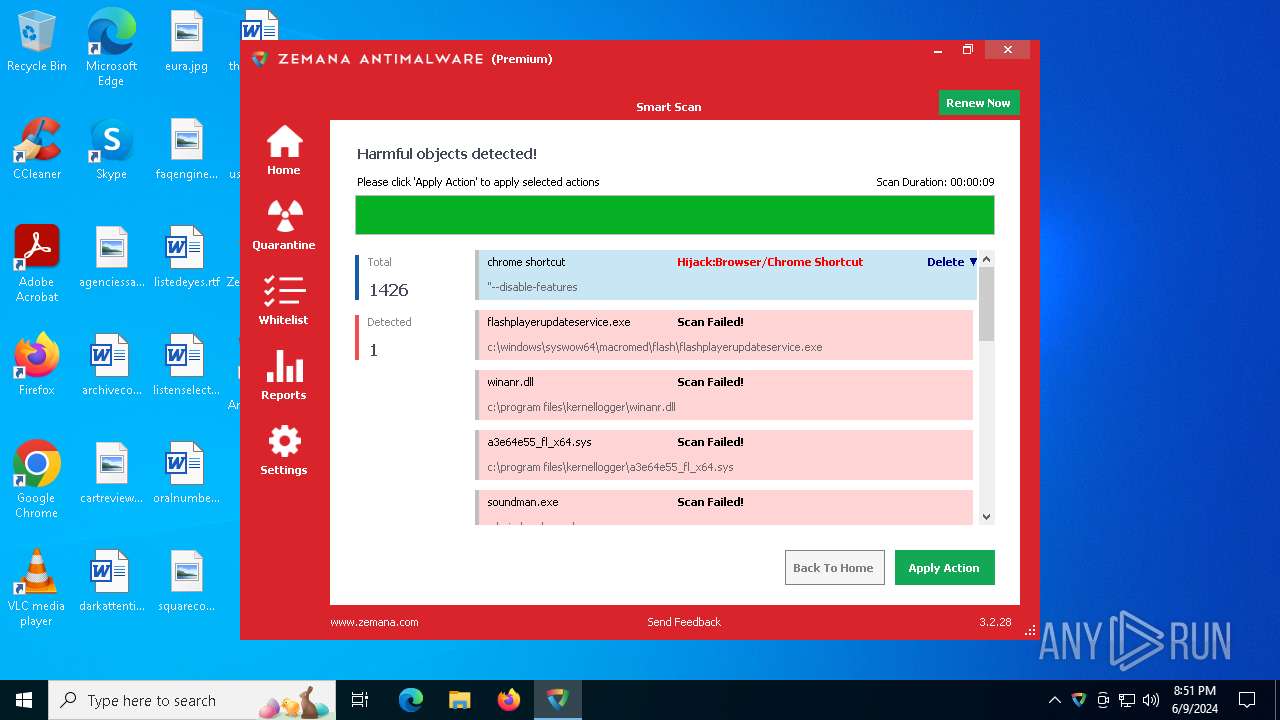Image resolution: width=1280 pixels, height=720 pixels.
Task: Open the Adobe Acrobat desktop icon
Action: [37, 264]
